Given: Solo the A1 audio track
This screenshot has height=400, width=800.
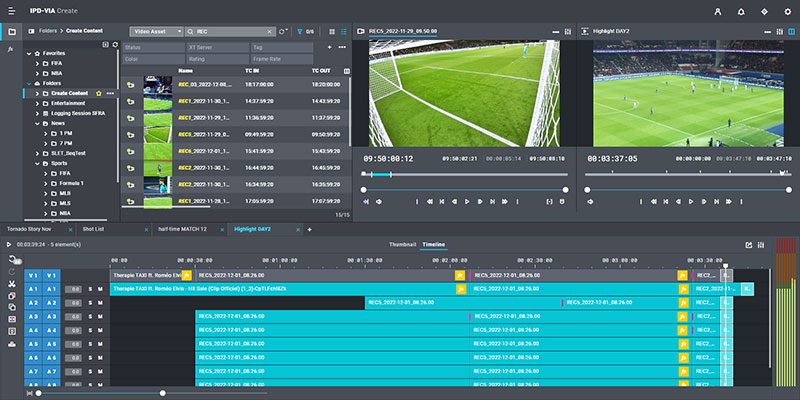Looking at the screenshot, I should pyautogui.click(x=91, y=289).
